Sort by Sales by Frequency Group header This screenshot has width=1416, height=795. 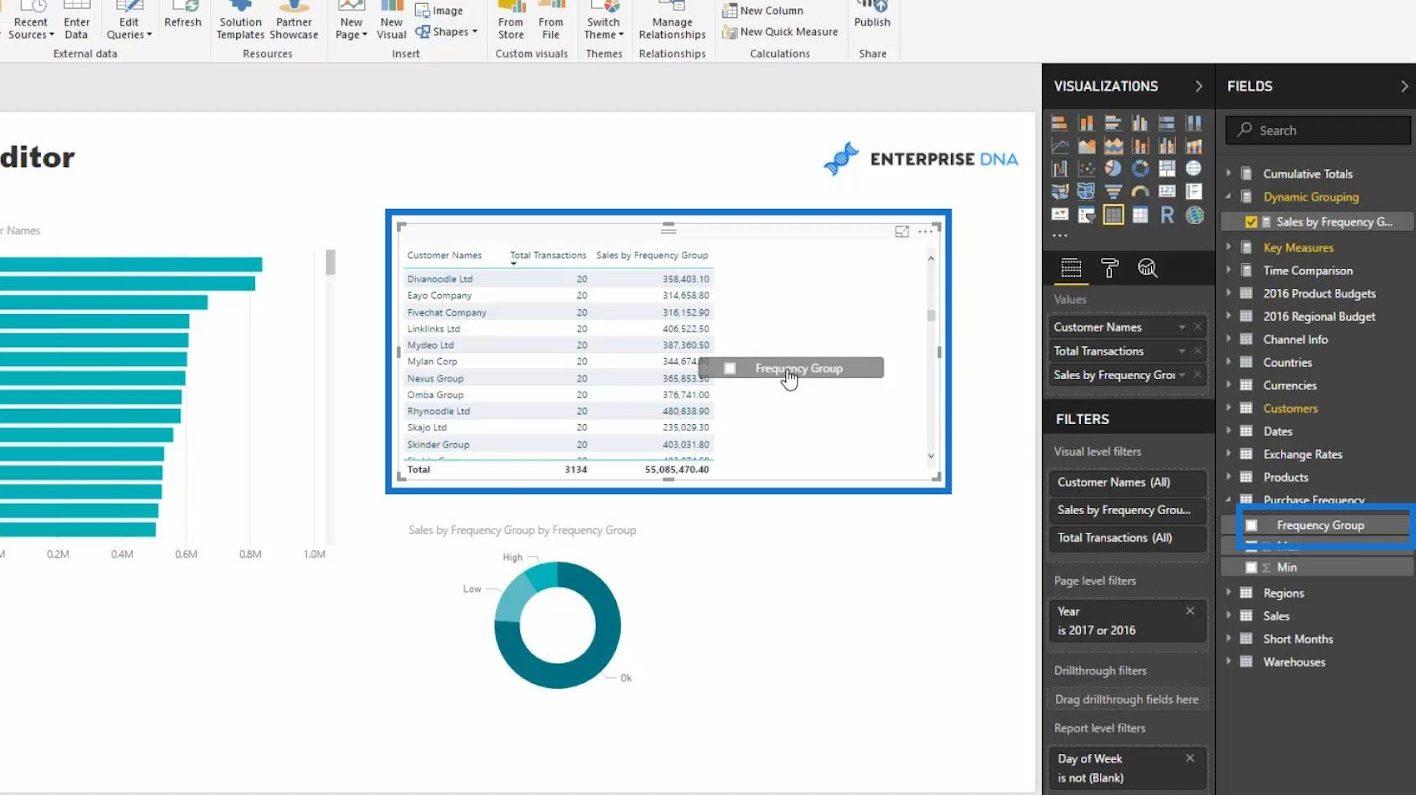pos(652,255)
